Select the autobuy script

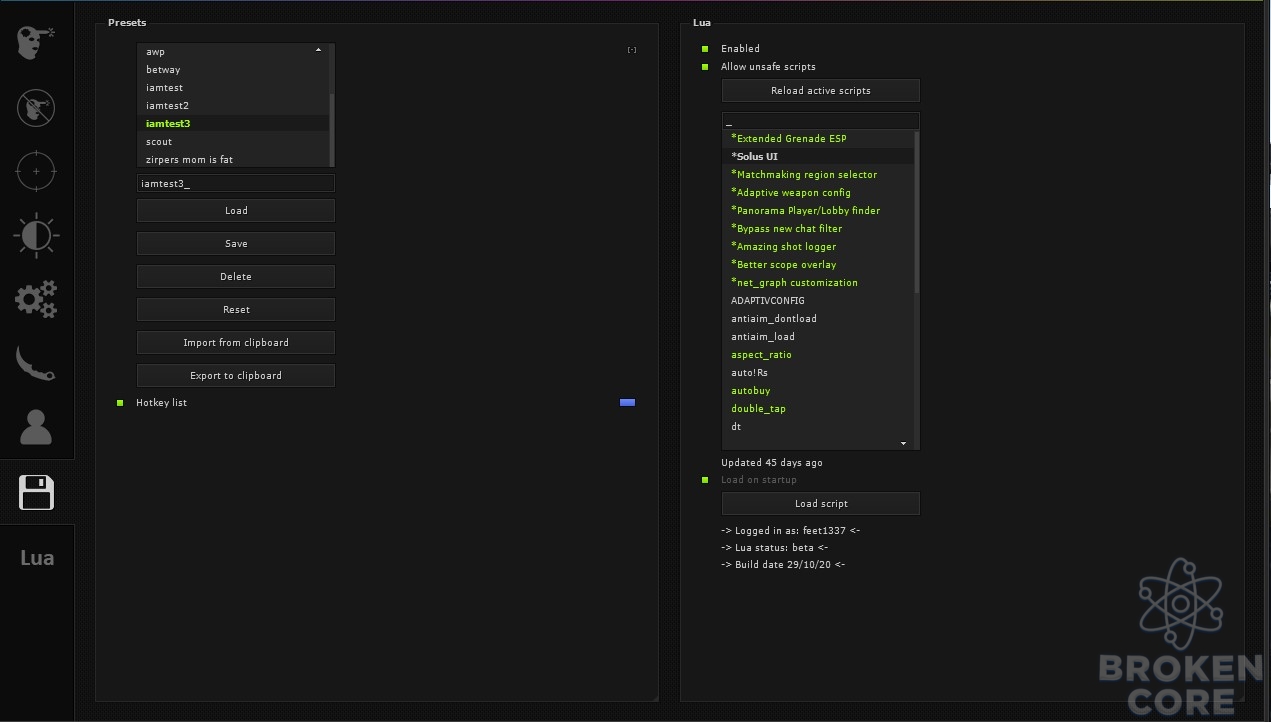point(817,391)
